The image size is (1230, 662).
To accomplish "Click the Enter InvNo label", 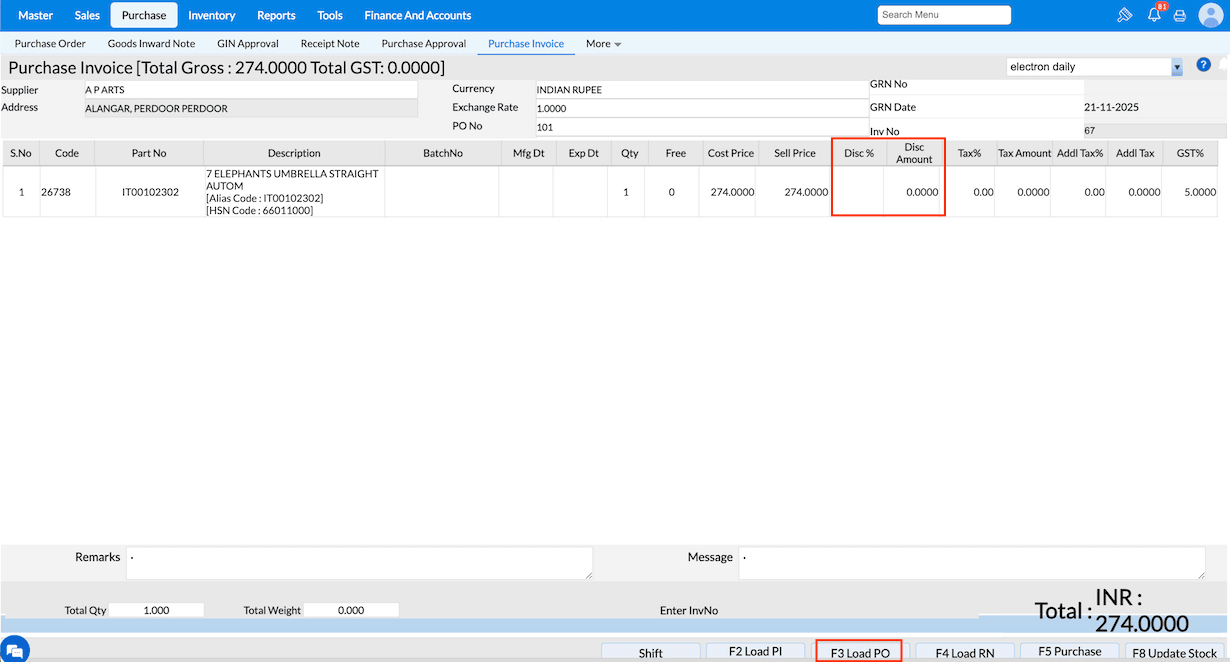I will 689,610.
